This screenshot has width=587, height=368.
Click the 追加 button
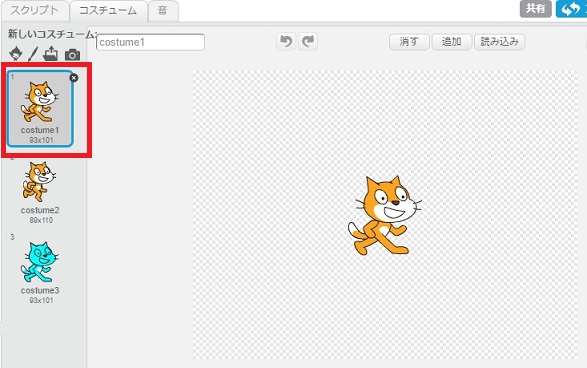click(451, 42)
